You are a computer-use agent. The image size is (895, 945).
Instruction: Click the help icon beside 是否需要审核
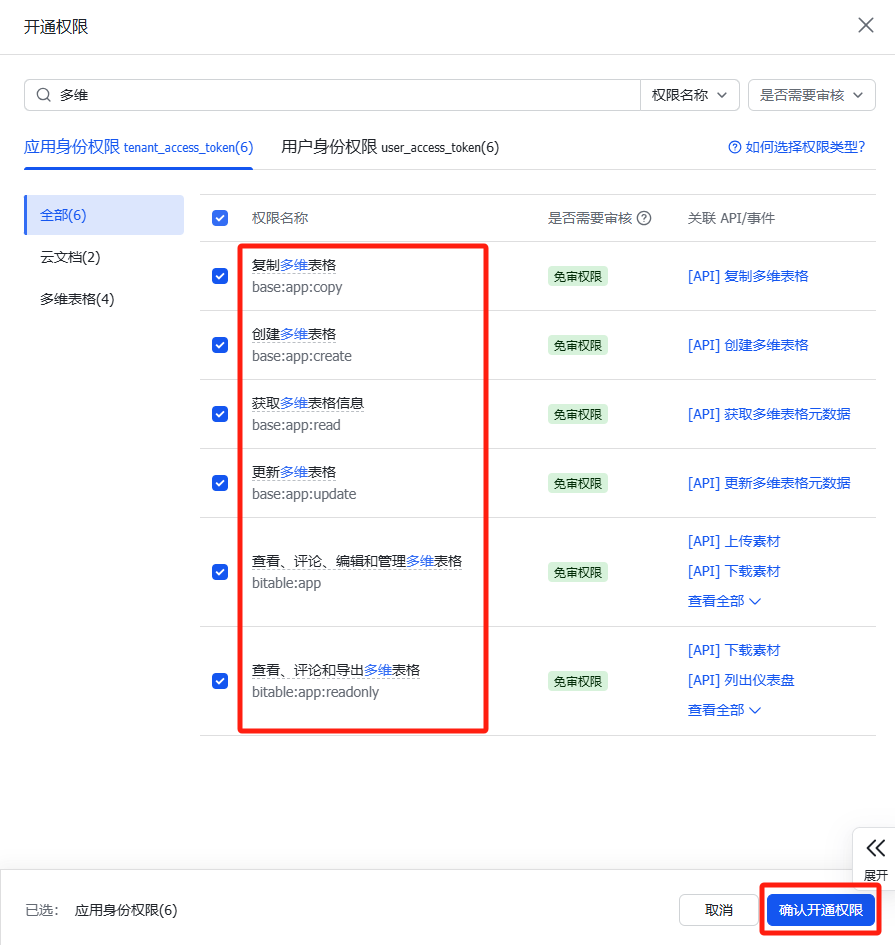pyautogui.click(x=644, y=218)
